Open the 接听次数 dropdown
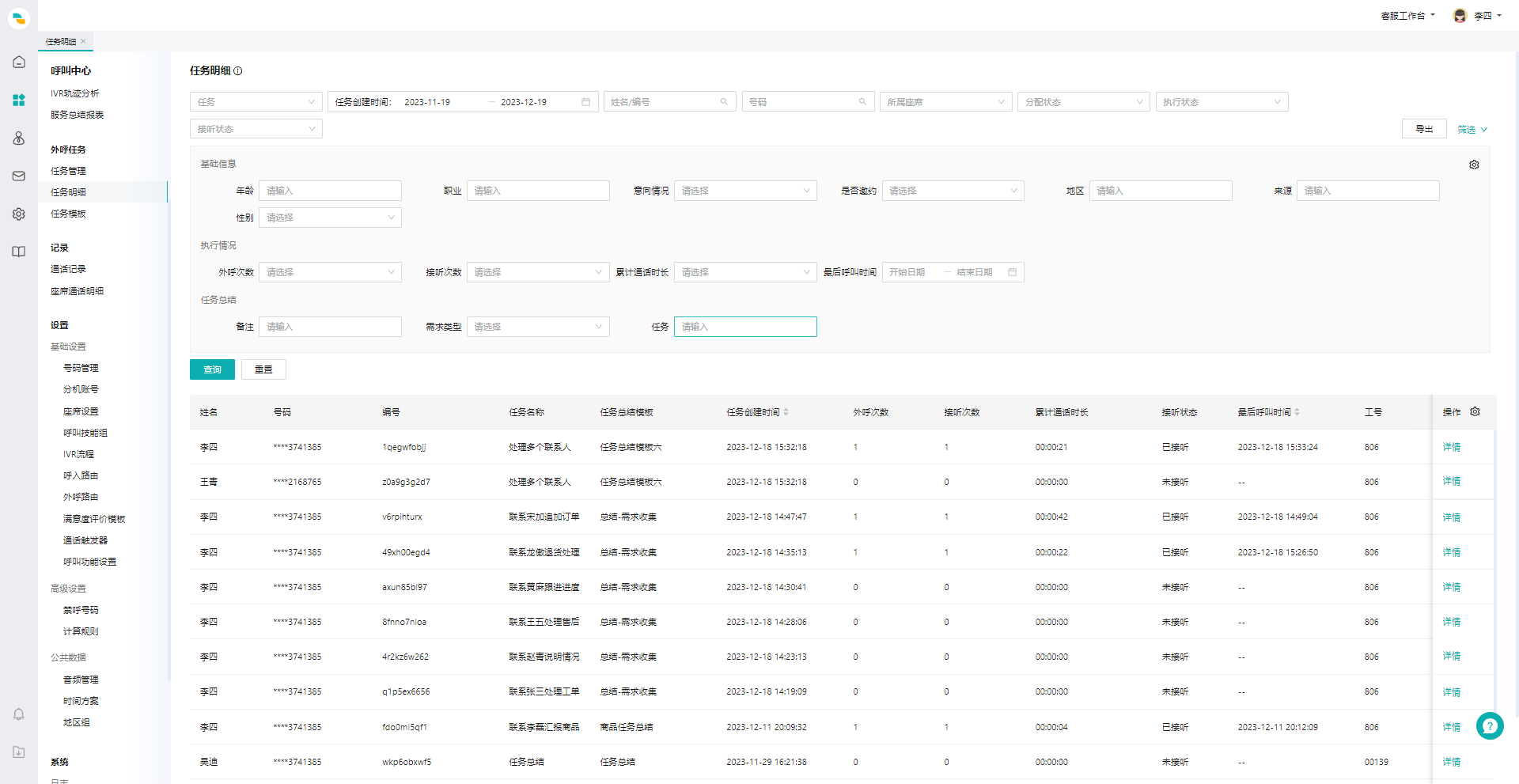 (538, 272)
